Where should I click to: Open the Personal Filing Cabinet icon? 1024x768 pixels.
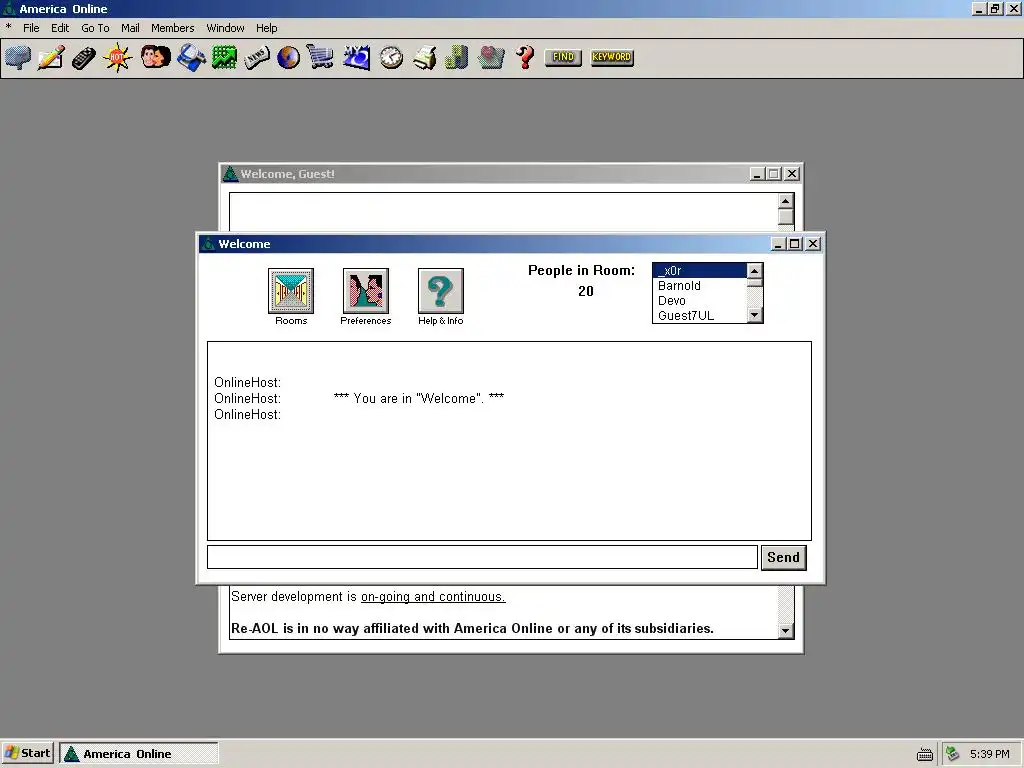(x=456, y=57)
